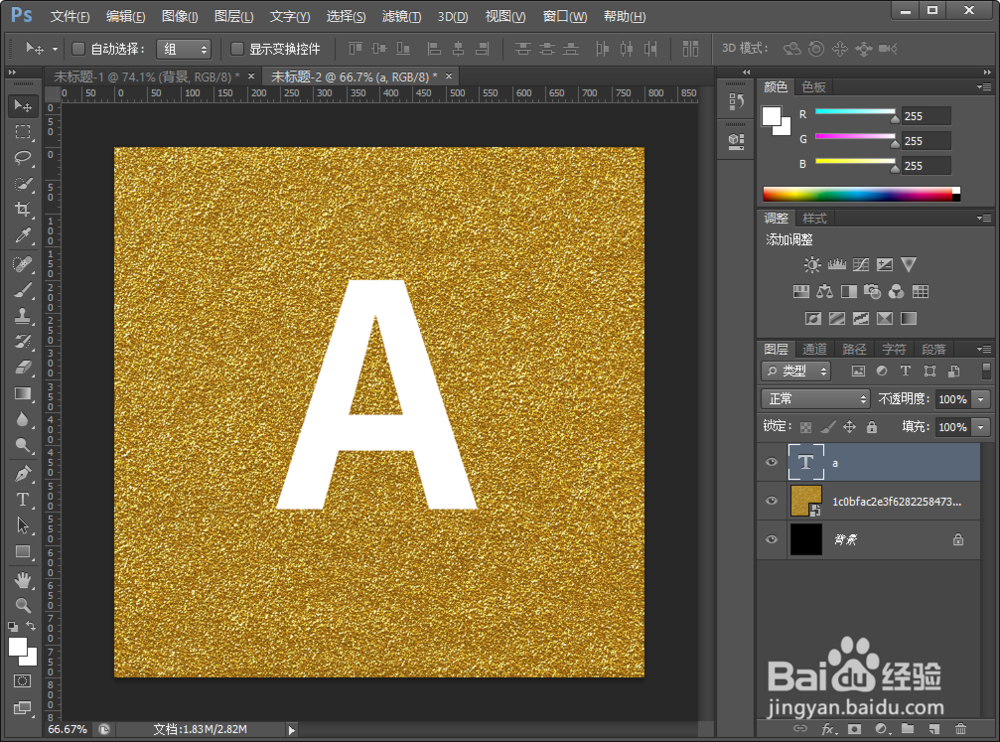Add Levels adjustment layer
This screenshot has height=742, width=1000.
coord(837,265)
